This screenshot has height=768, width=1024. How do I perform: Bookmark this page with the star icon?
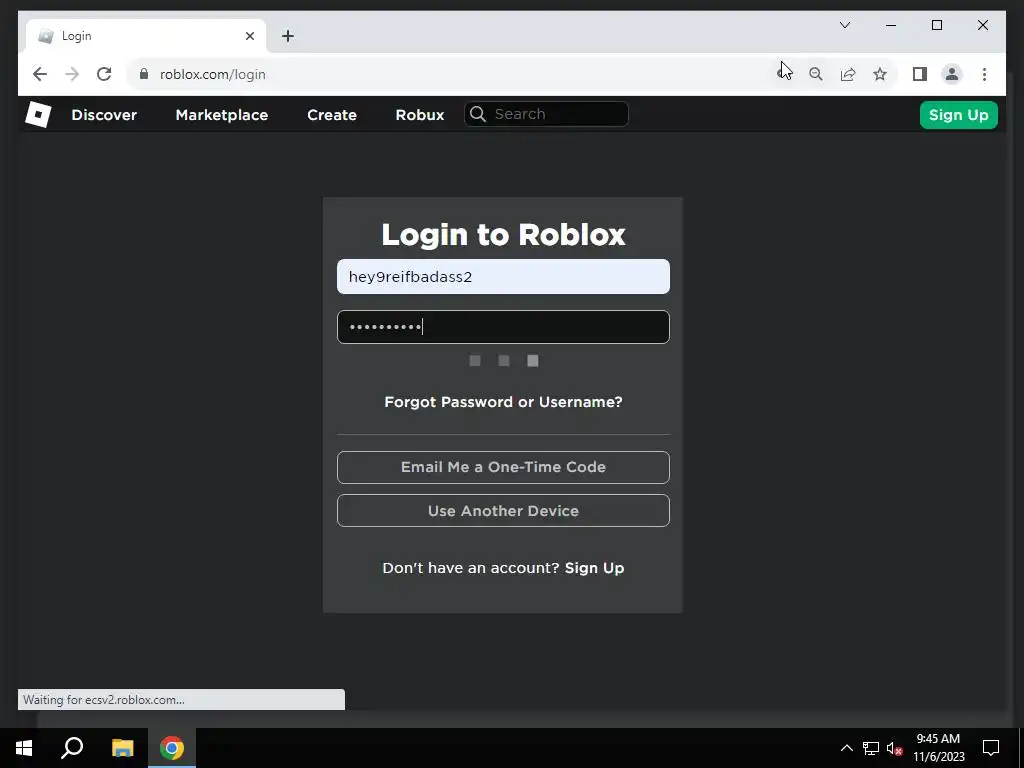(x=880, y=74)
